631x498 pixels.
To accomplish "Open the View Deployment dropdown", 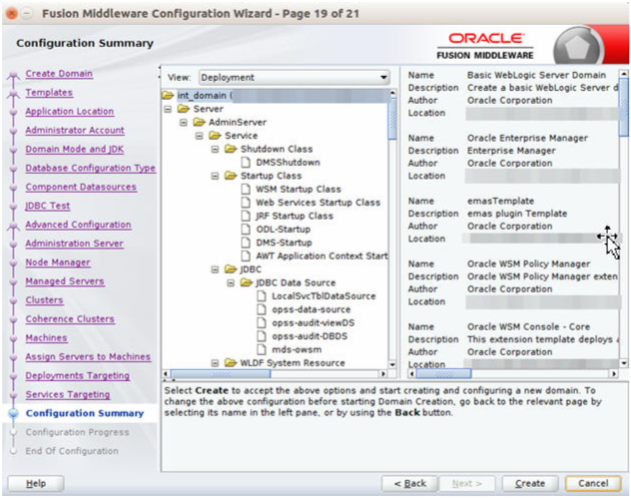I will 294,77.
